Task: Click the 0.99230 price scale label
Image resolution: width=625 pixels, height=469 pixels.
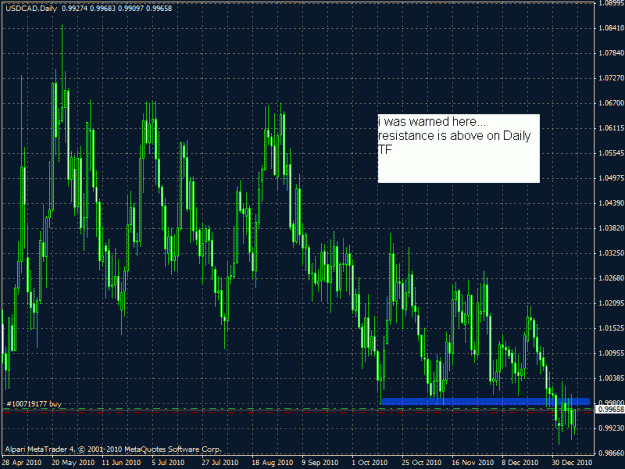Action: pyautogui.click(x=611, y=428)
